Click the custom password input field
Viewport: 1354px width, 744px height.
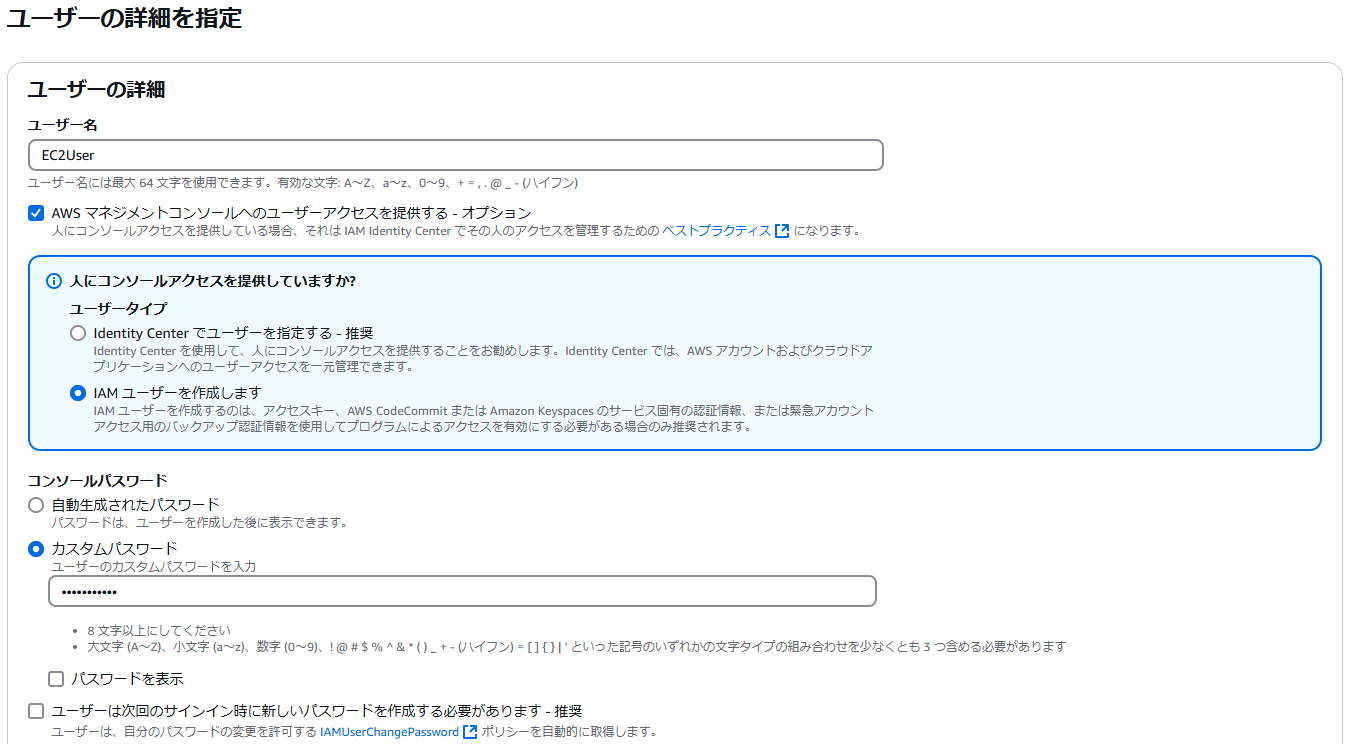point(462,591)
